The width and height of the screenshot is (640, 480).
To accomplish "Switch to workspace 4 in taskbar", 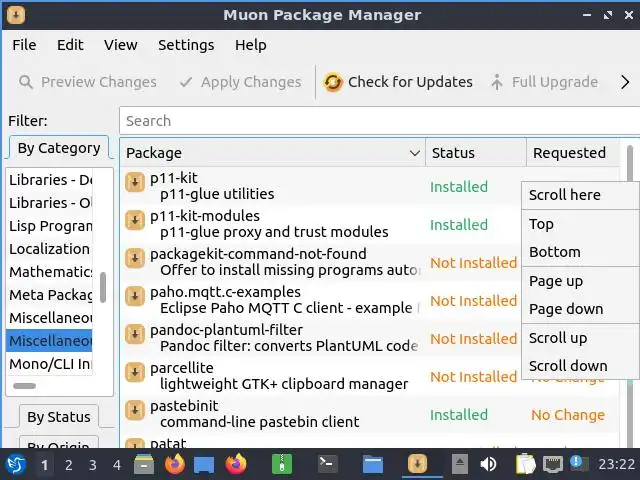I will (117, 465).
